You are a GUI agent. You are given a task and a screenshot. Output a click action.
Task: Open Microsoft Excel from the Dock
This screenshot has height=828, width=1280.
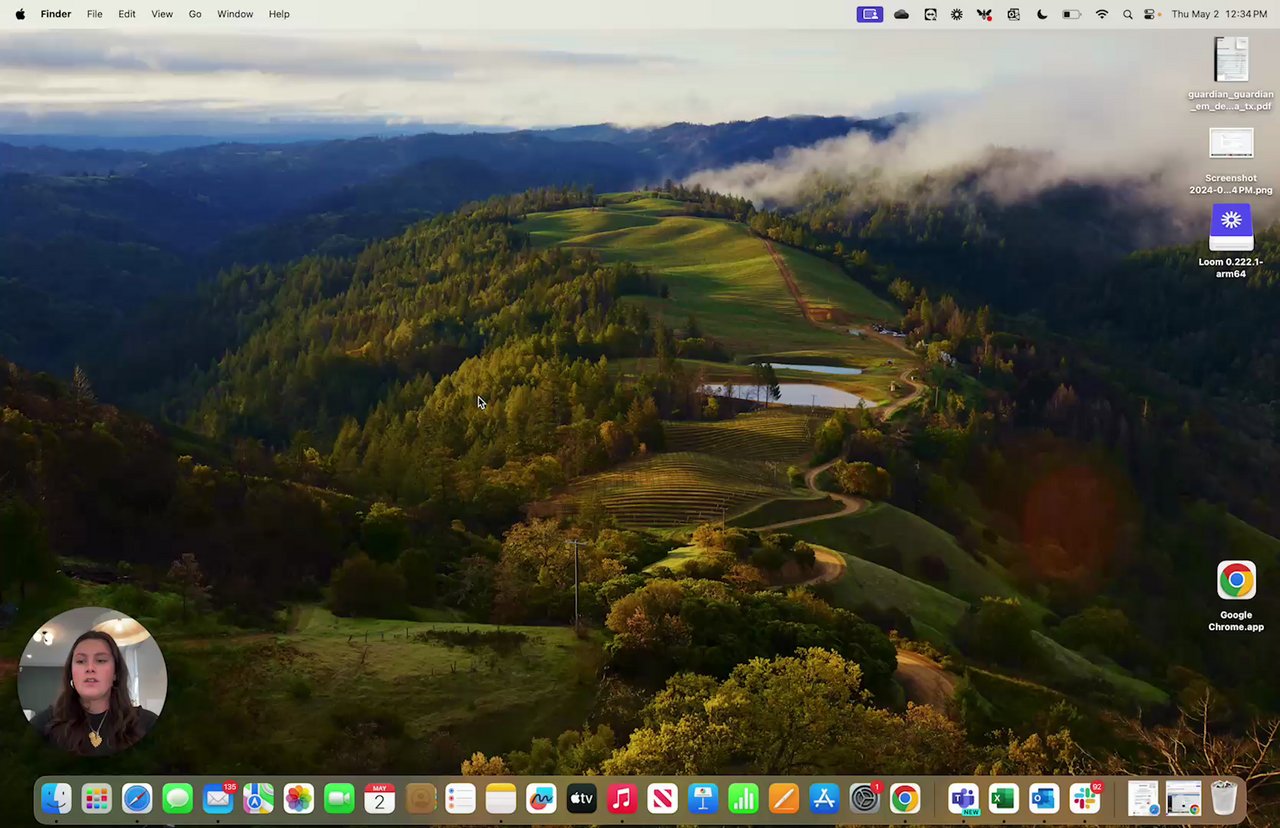pyautogui.click(x=1003, y=798)
